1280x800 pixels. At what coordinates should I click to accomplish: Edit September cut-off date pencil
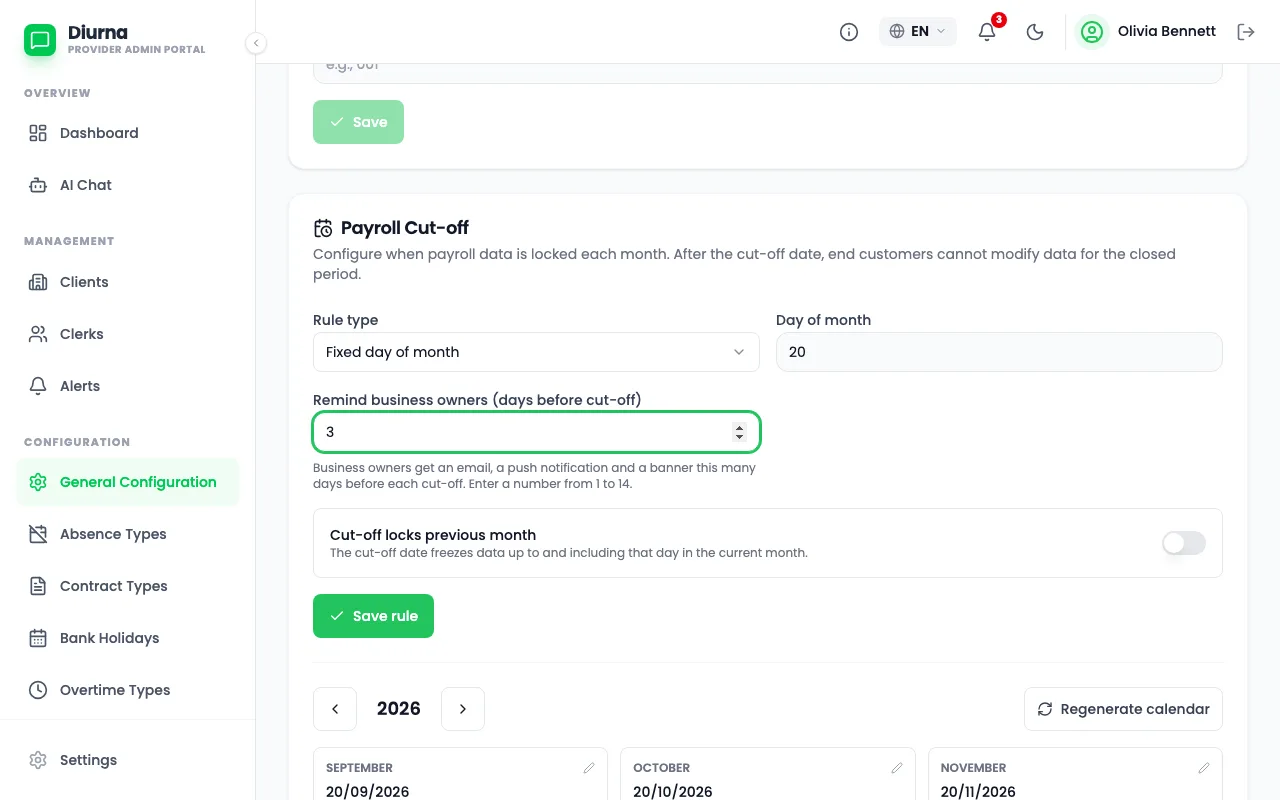pos(589,768)
